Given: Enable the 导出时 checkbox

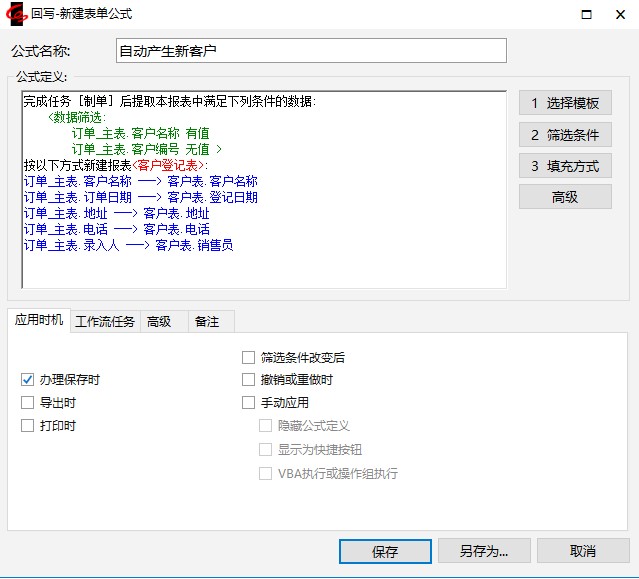Looking at the screenshot, I should [x=28, y=403].
